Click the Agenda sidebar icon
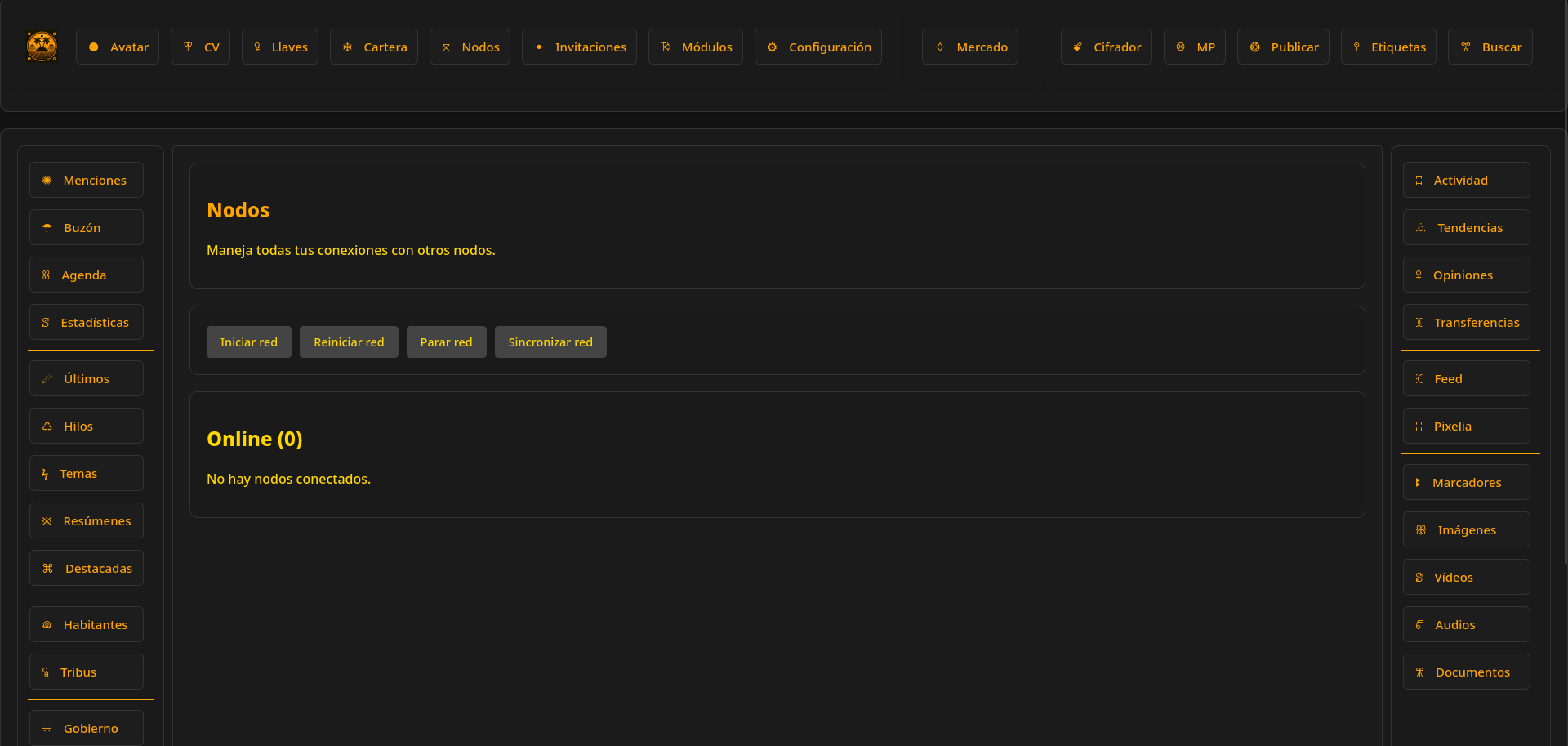Viewport: 1568px width, 746px height. point(46,275)
